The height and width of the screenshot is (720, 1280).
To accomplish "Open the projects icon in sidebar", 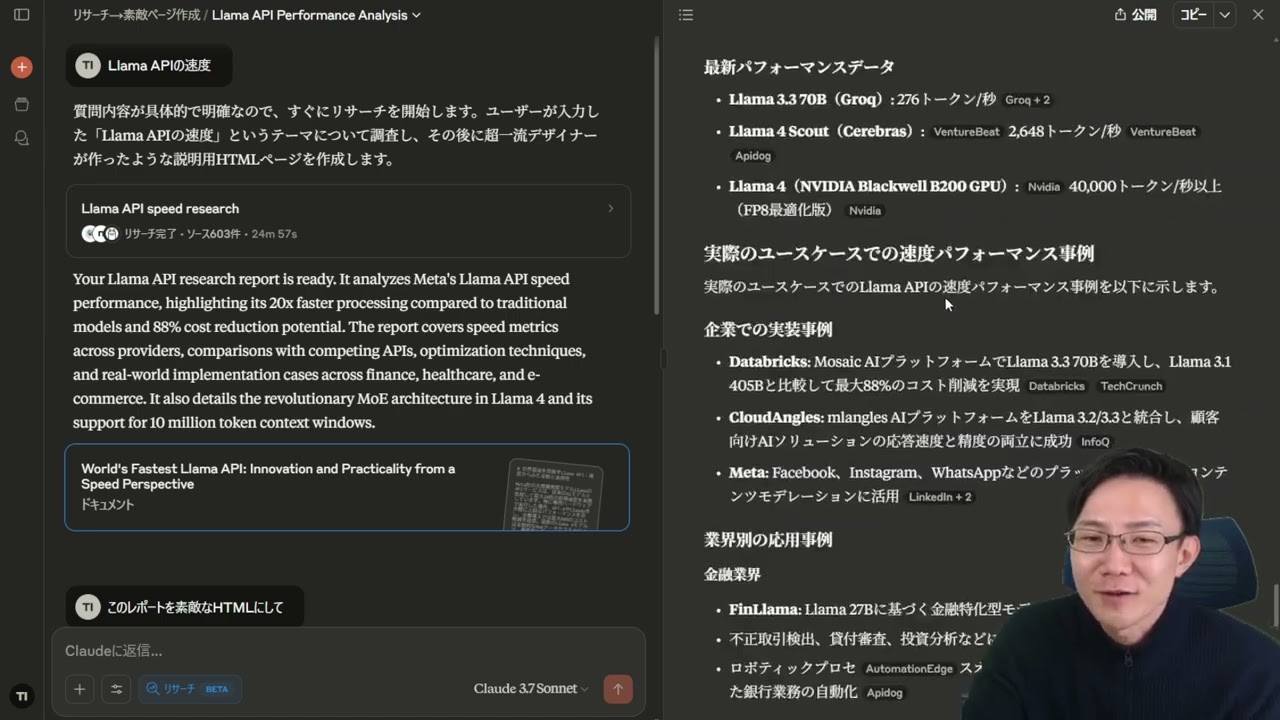I will tap(21, 104).
